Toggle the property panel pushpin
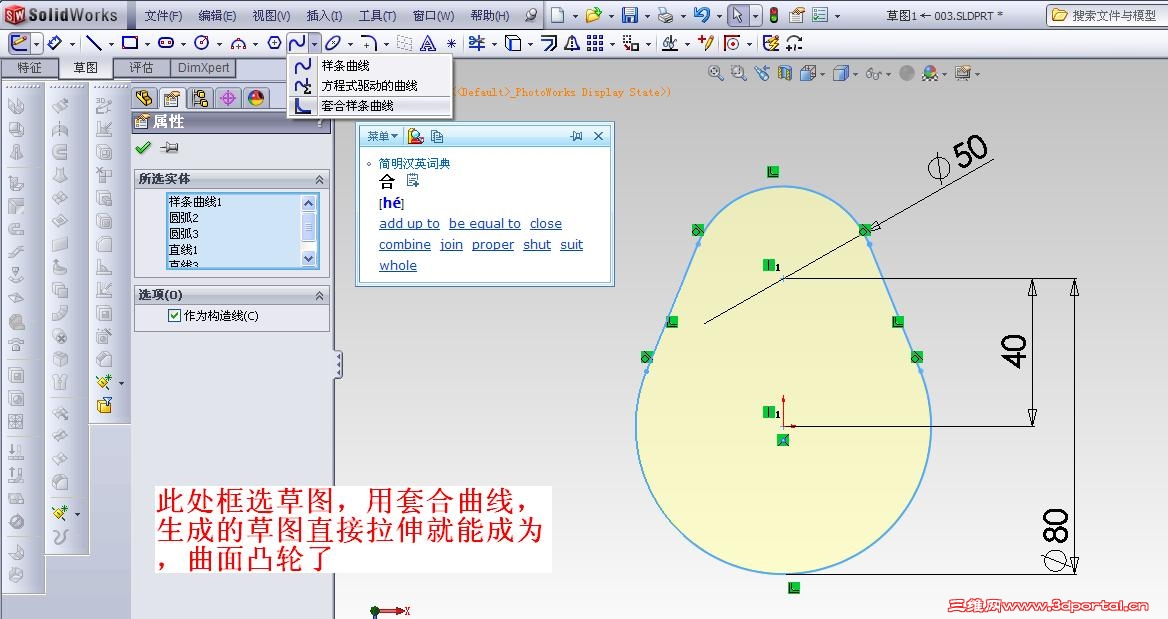Image resolution: width=1168 pixels, height=619 pixels. pos(169,147)
